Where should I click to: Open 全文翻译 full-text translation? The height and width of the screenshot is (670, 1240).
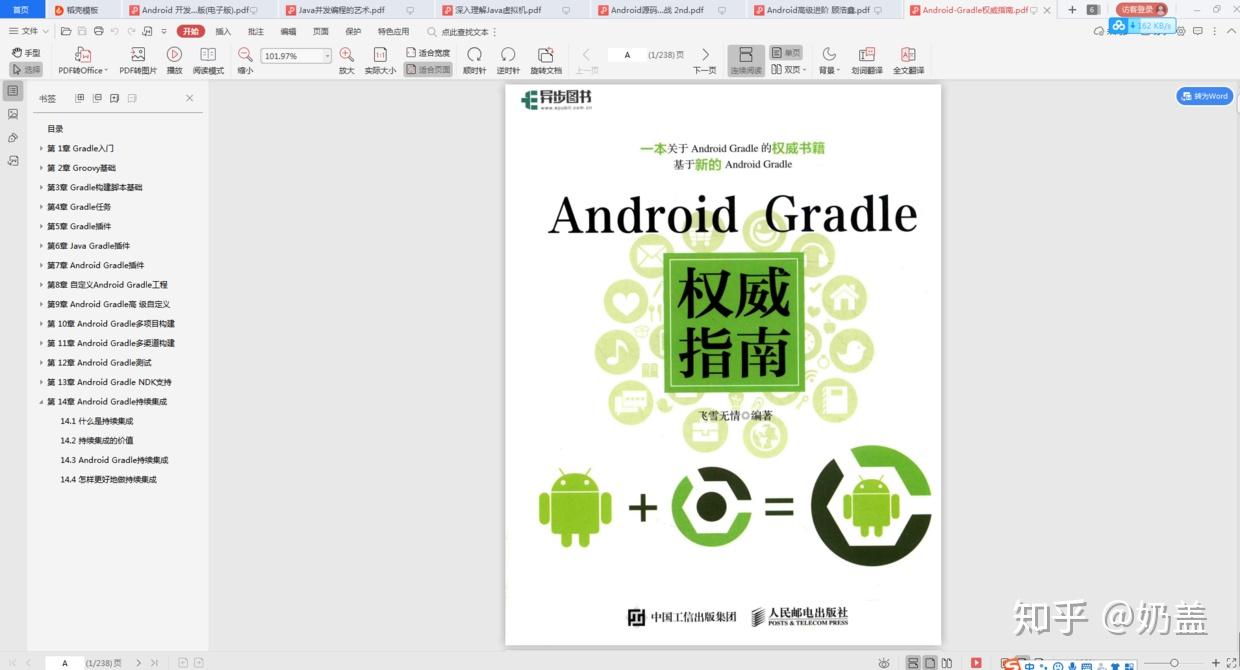(908, 61)
